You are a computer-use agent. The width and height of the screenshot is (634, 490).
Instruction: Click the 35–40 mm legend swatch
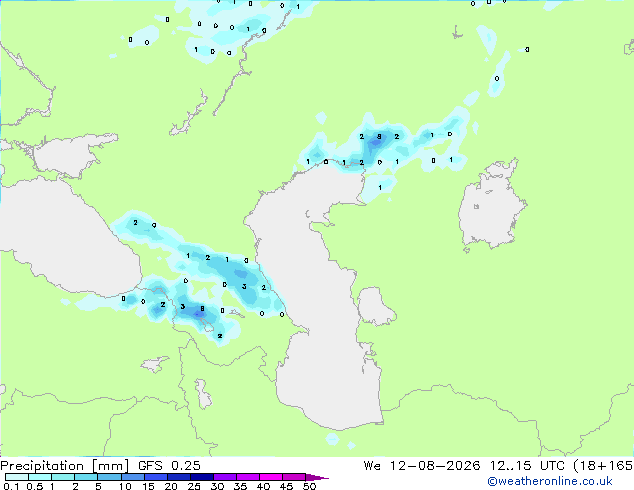click(248, 477)
